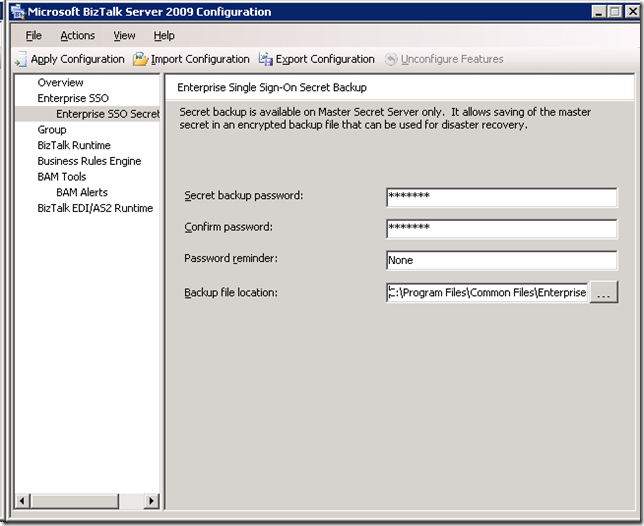Viewport: 644px width, 526px height.
Task: Click the Apply Configuration label
Action: [x=78, y=59]
